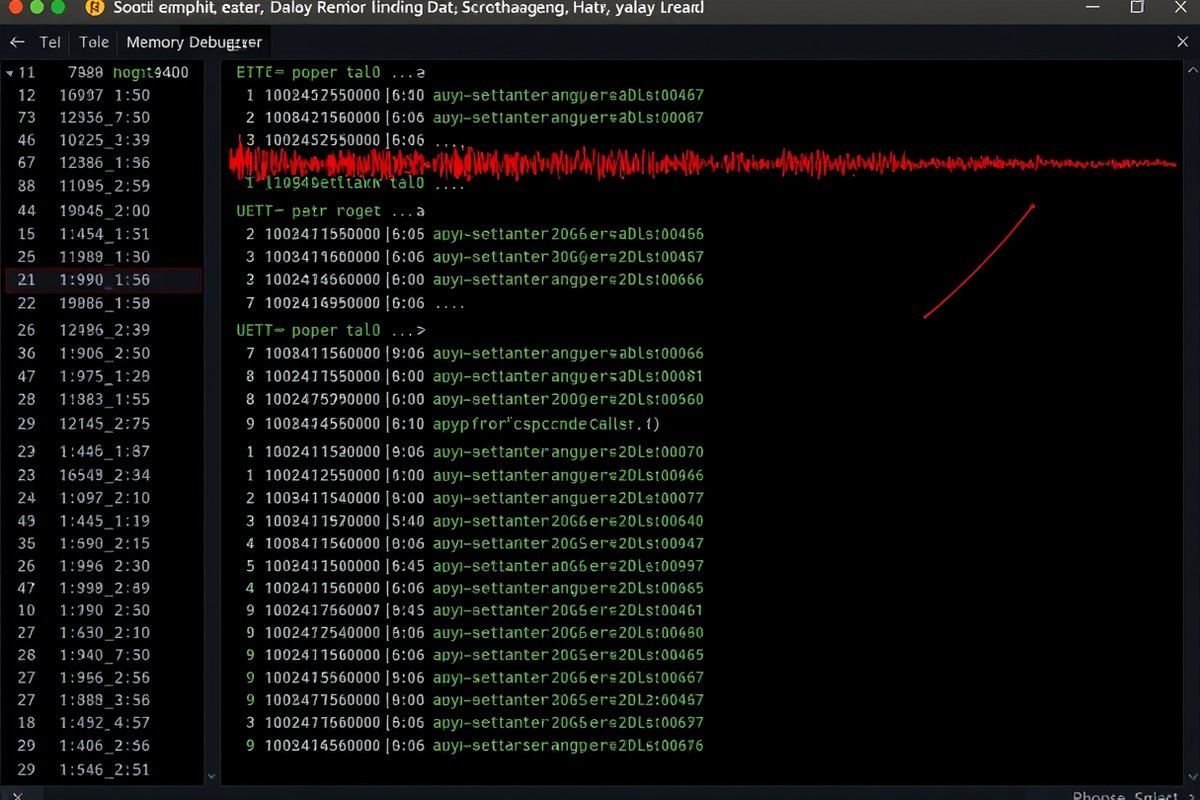Pick the log line ending in 00461
Image resolution: width=1200 pixels, height=800 pixels.
474,609
